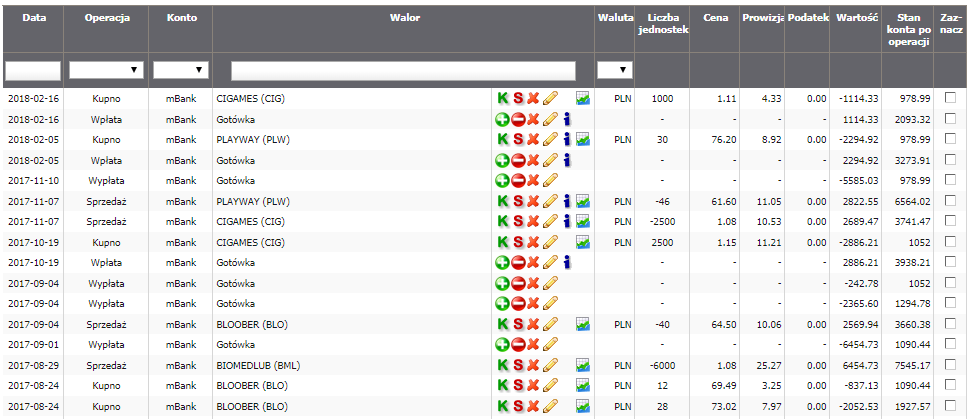Click green plus icon in 2018-02-16 Wpłata row
Viewport: 973px width, 419px height.
(503, 119)
